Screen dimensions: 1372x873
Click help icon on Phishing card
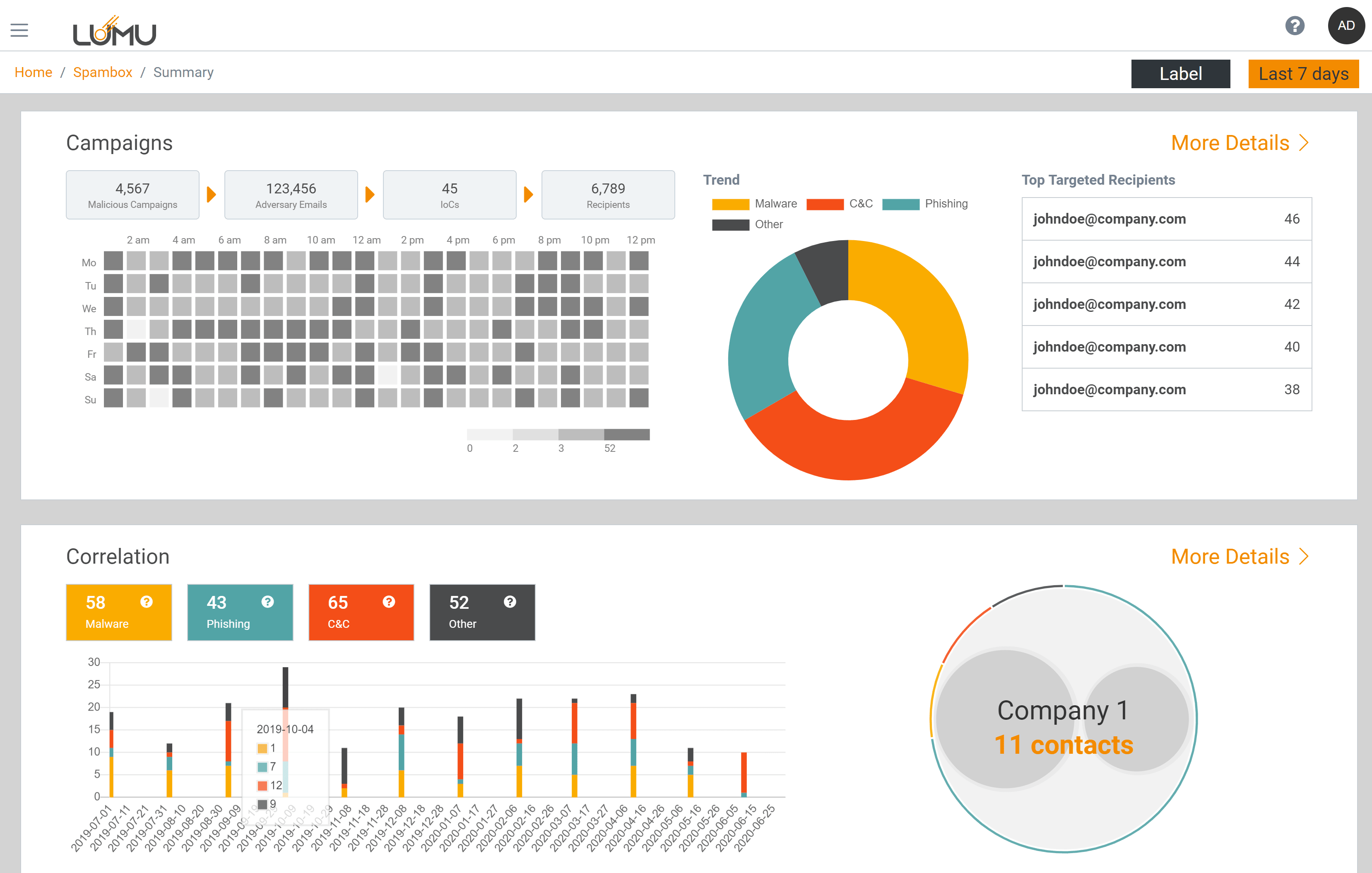[x=268, y=602]
